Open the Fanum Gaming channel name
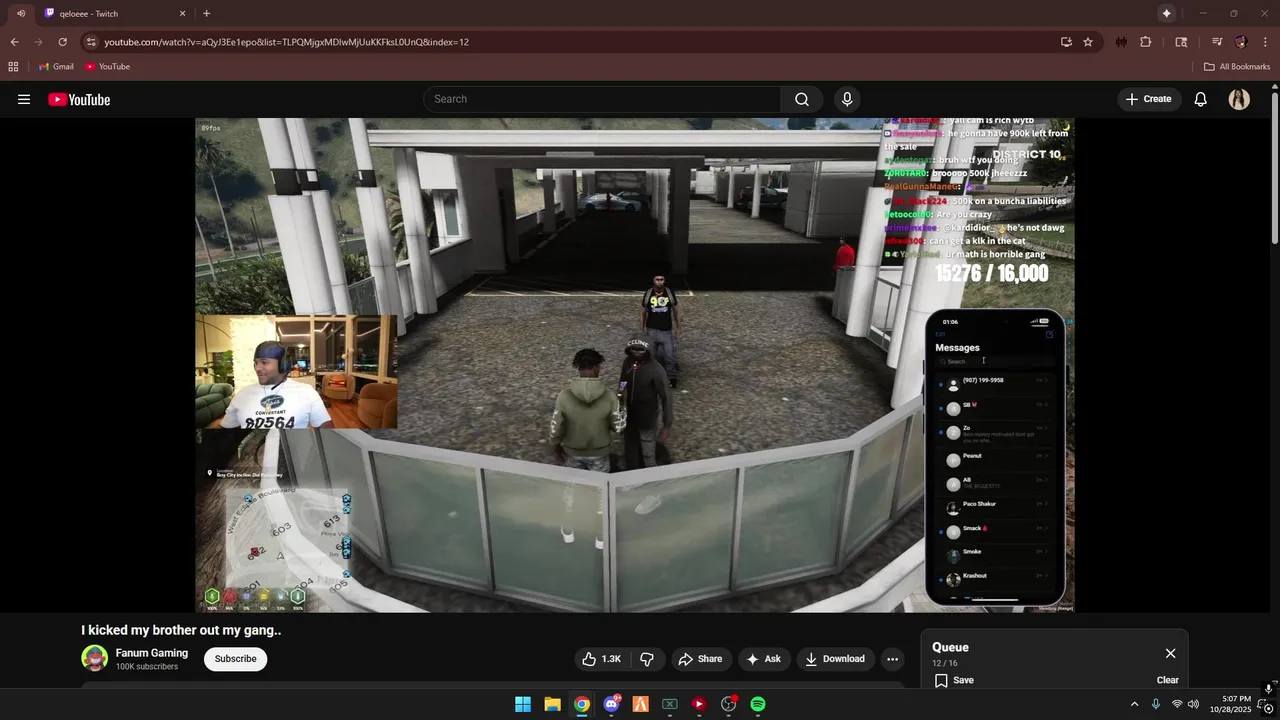1280x720 pixels. (152, 653)
